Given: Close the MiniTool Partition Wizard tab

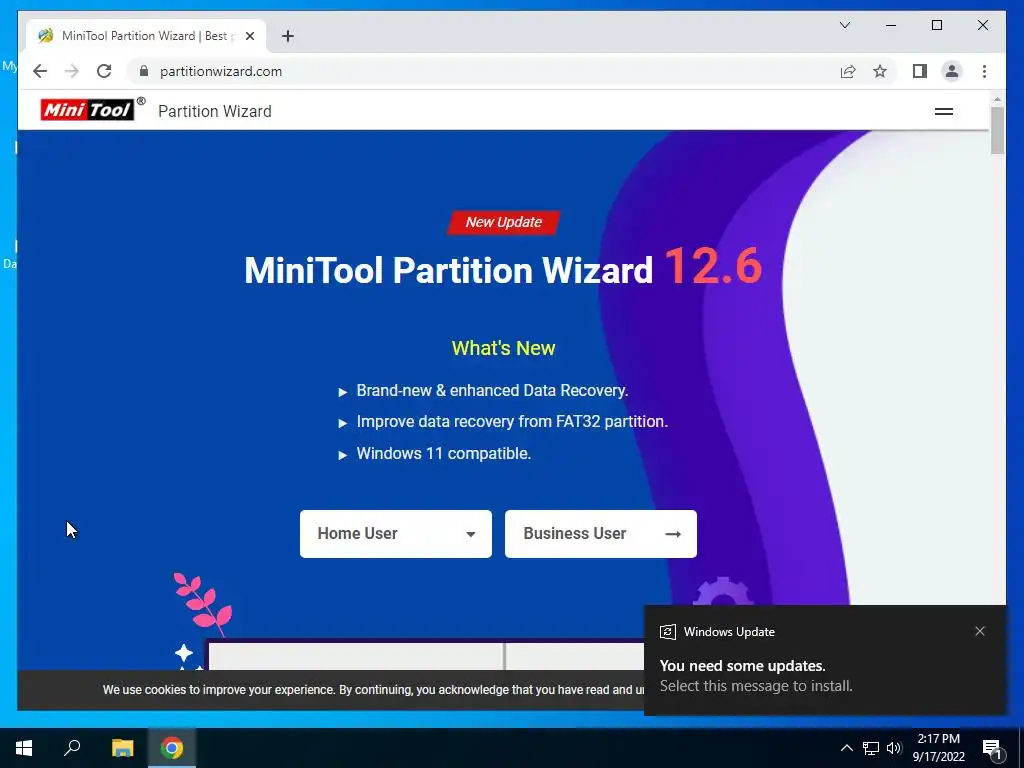Looking at the screenshot, I should click(x=249, y=36).
